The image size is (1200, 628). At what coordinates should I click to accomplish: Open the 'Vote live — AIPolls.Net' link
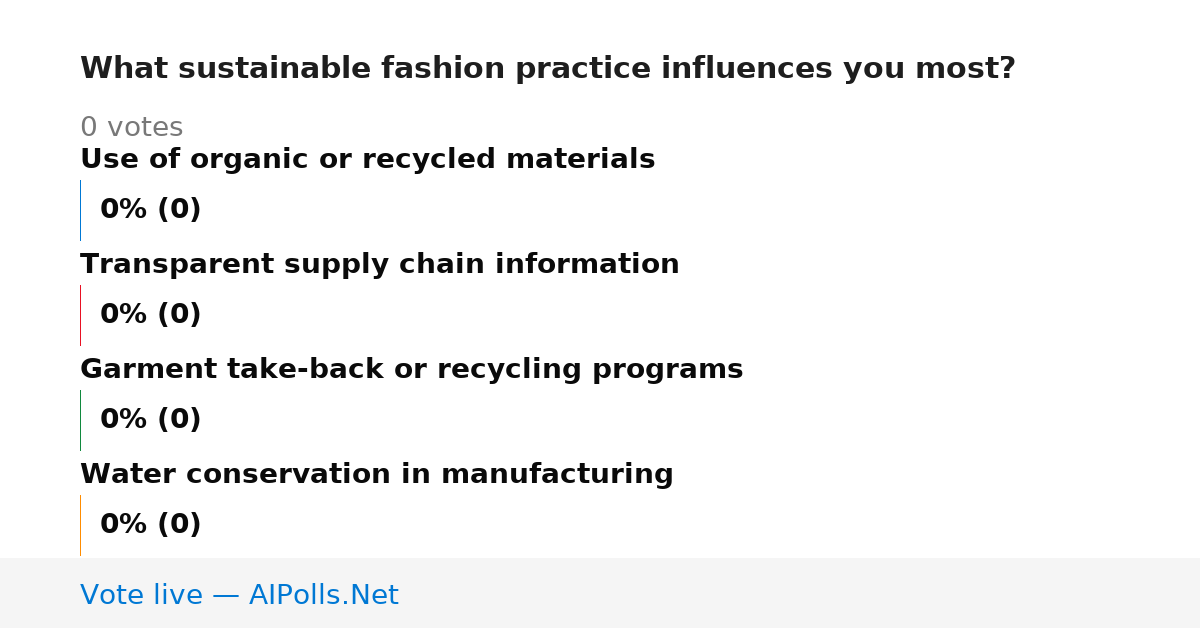coord(239,596)
